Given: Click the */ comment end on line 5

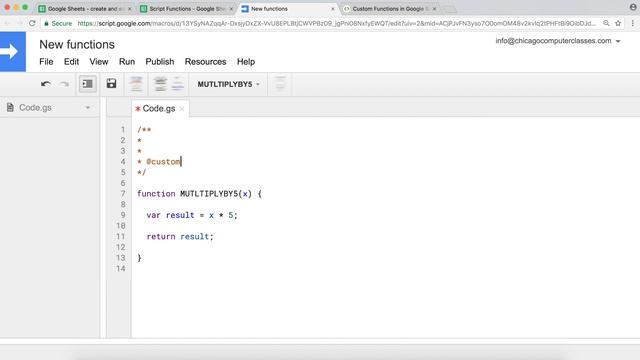Looking at the screenshot, I should coord(142,172).
